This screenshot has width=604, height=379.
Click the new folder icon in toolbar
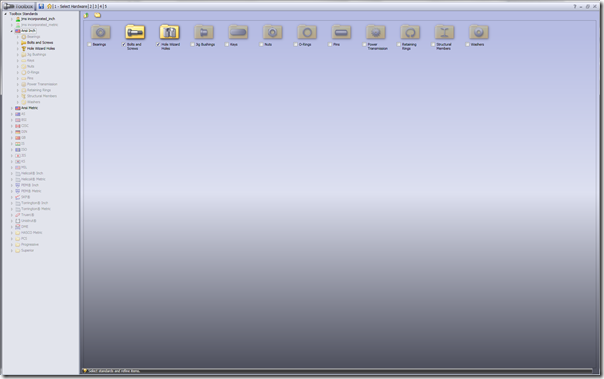pos(97,15)
